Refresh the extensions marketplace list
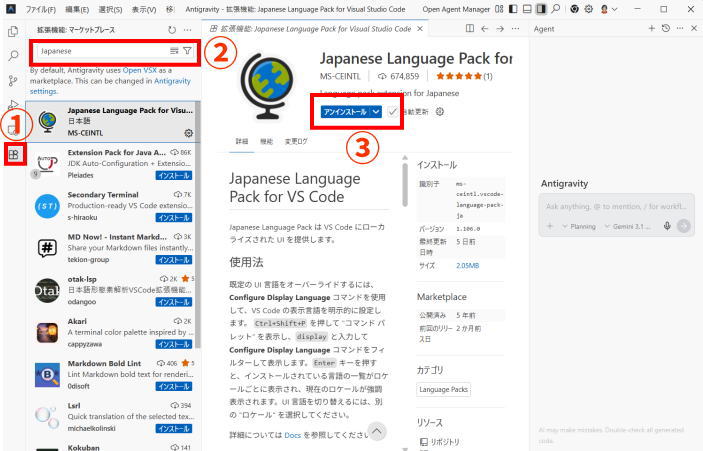703x451 pixels. tap(172, 30)
